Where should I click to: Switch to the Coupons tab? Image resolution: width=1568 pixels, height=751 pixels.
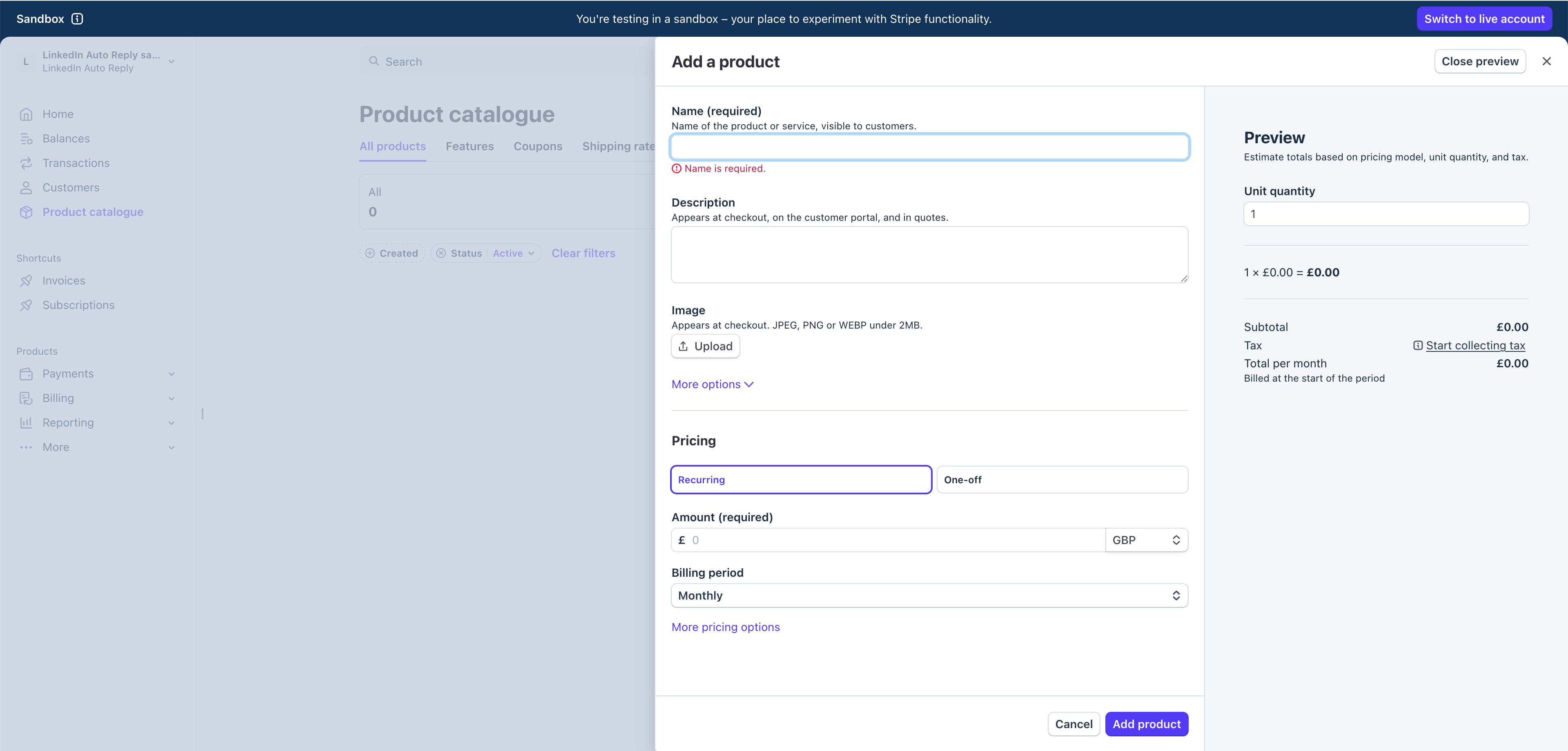tap(537, 146)
